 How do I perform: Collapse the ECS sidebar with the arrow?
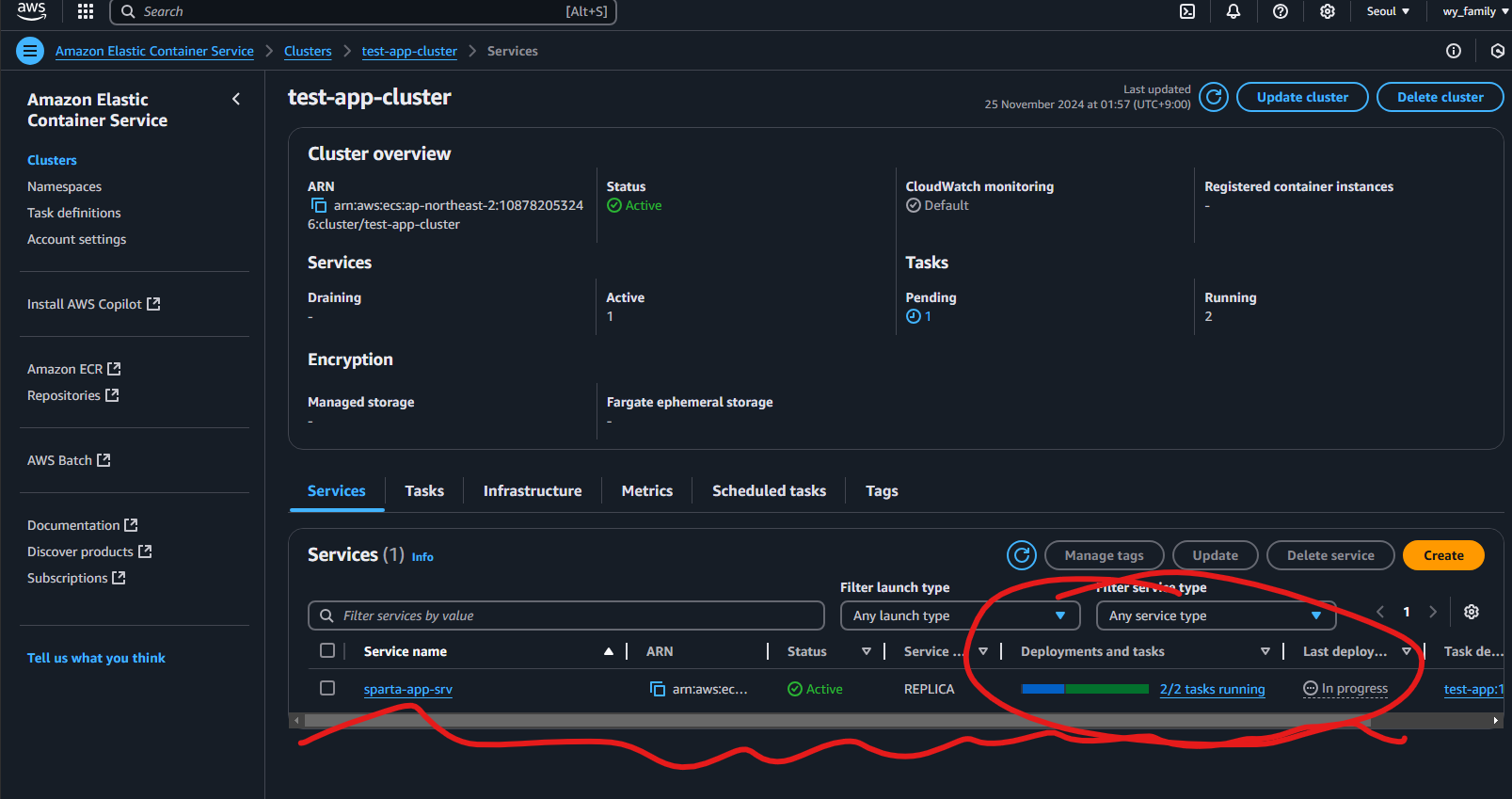click(236, 99)
